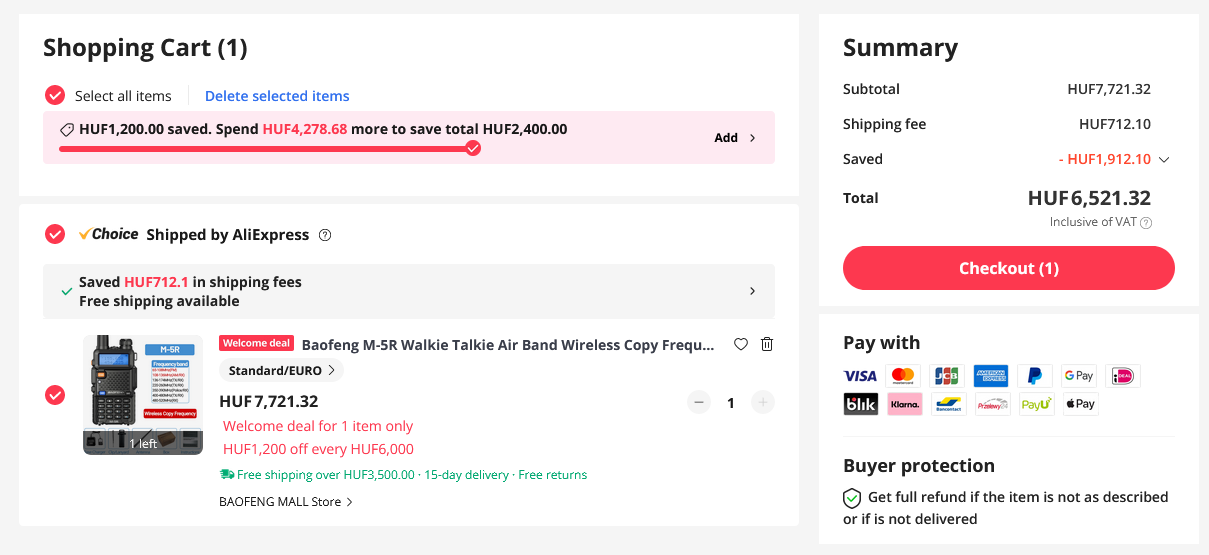Expand the free shipping savings banner arrow
The image size is (1209, 555).
752,291
